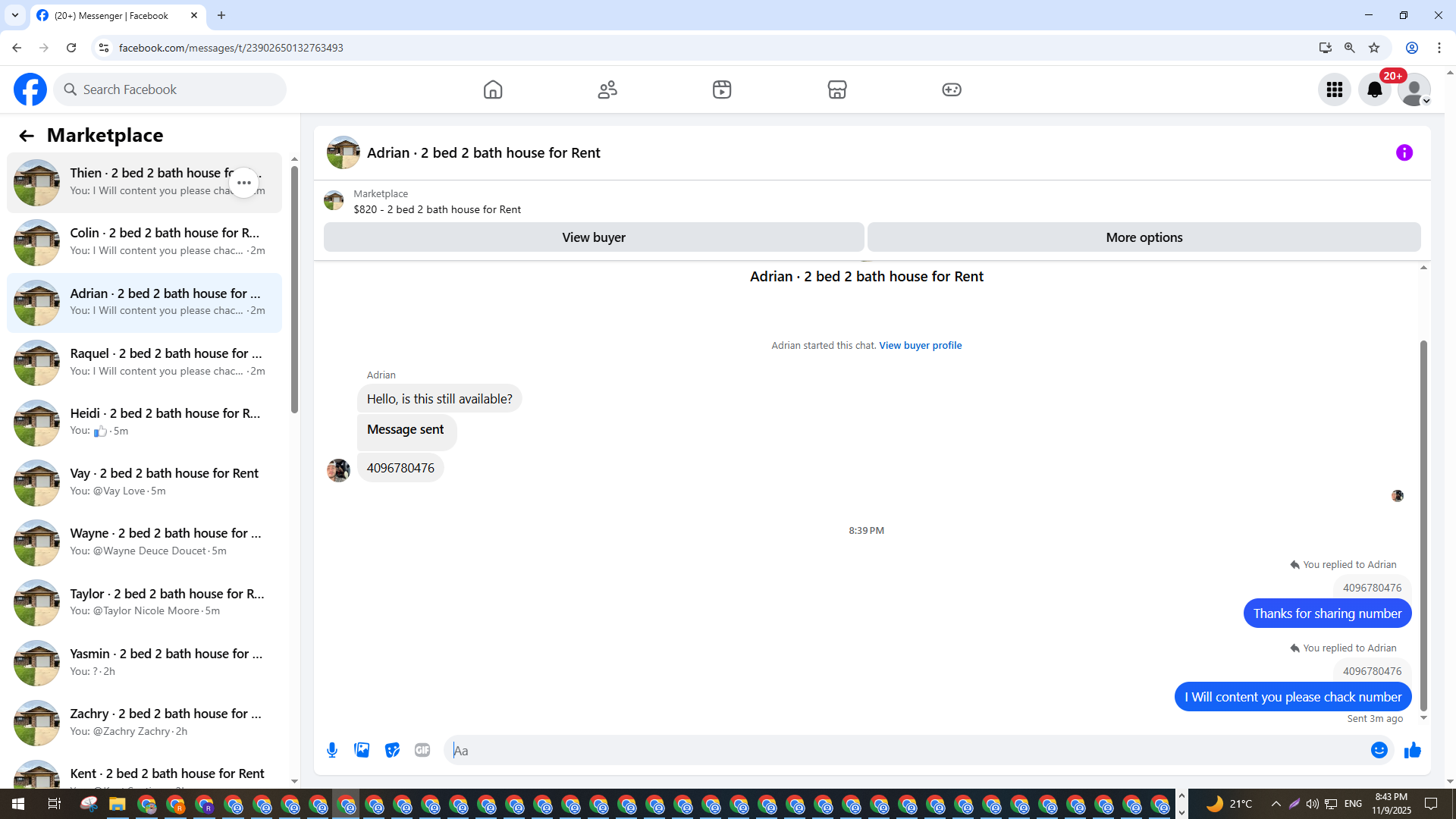Viewport: 1456px width, 819px height.
Task: Open the Vay conversation
Action: pyautogui.click(x=144, y=482)
